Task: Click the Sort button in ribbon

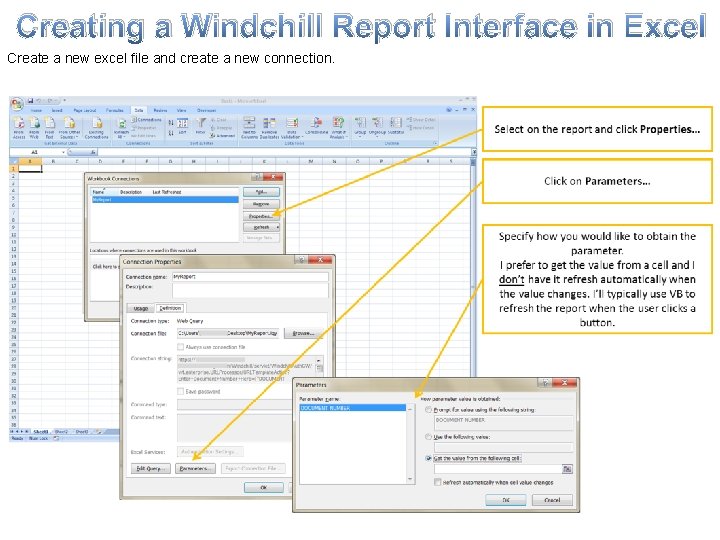Action: [182, 126]
